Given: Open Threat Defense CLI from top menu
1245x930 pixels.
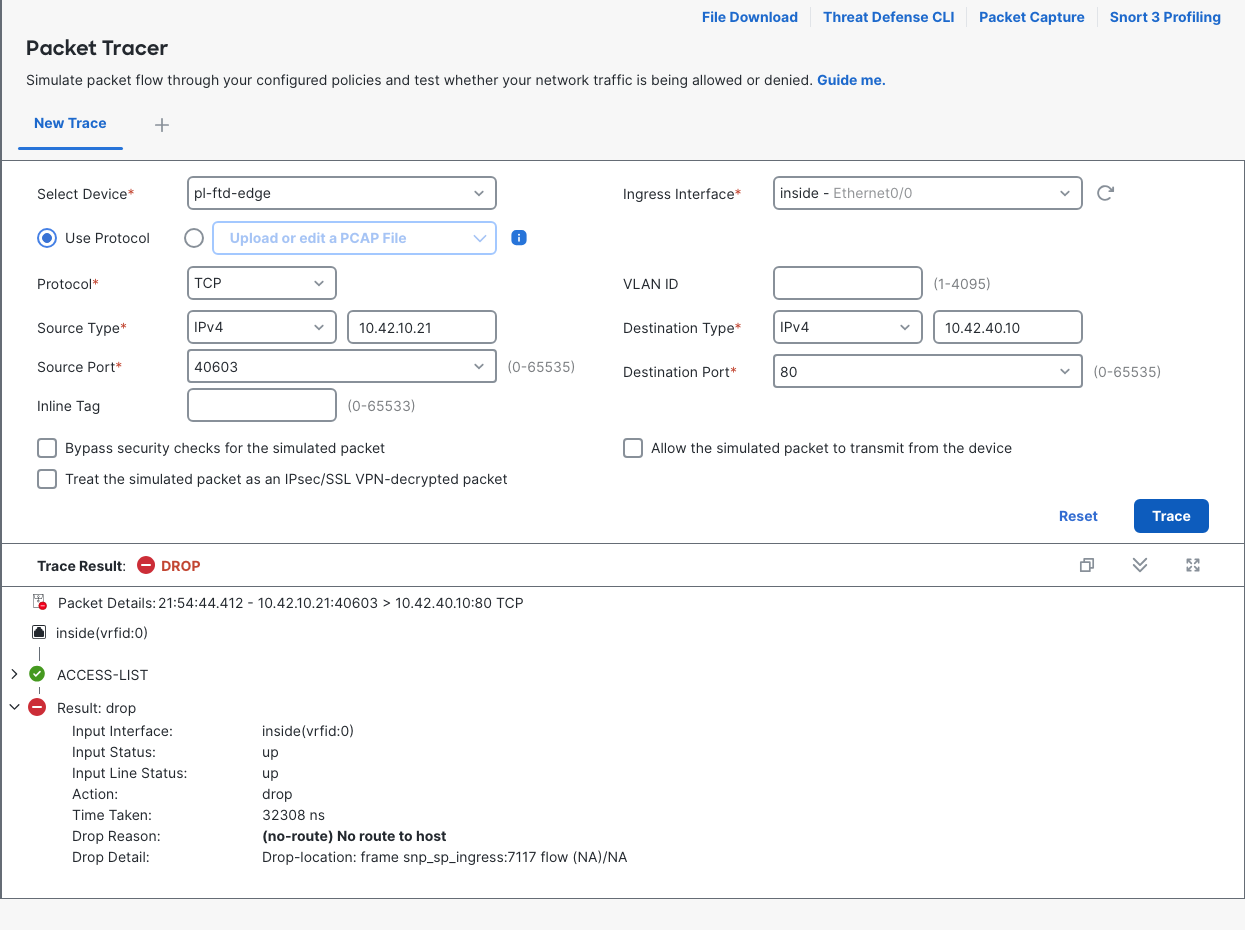Looking at the screenshot, I should pyautogui.click(x=889, y=17).
